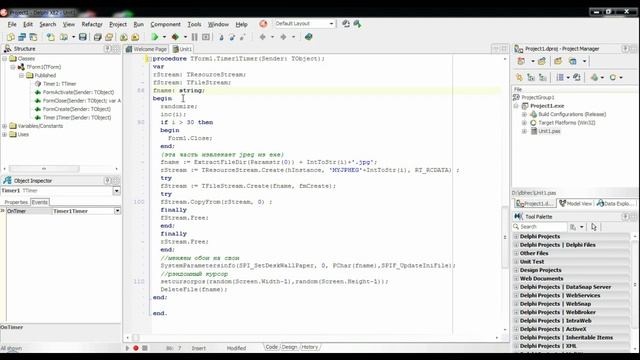Expand the Target Platforms (Win32) node

(524, 123)
